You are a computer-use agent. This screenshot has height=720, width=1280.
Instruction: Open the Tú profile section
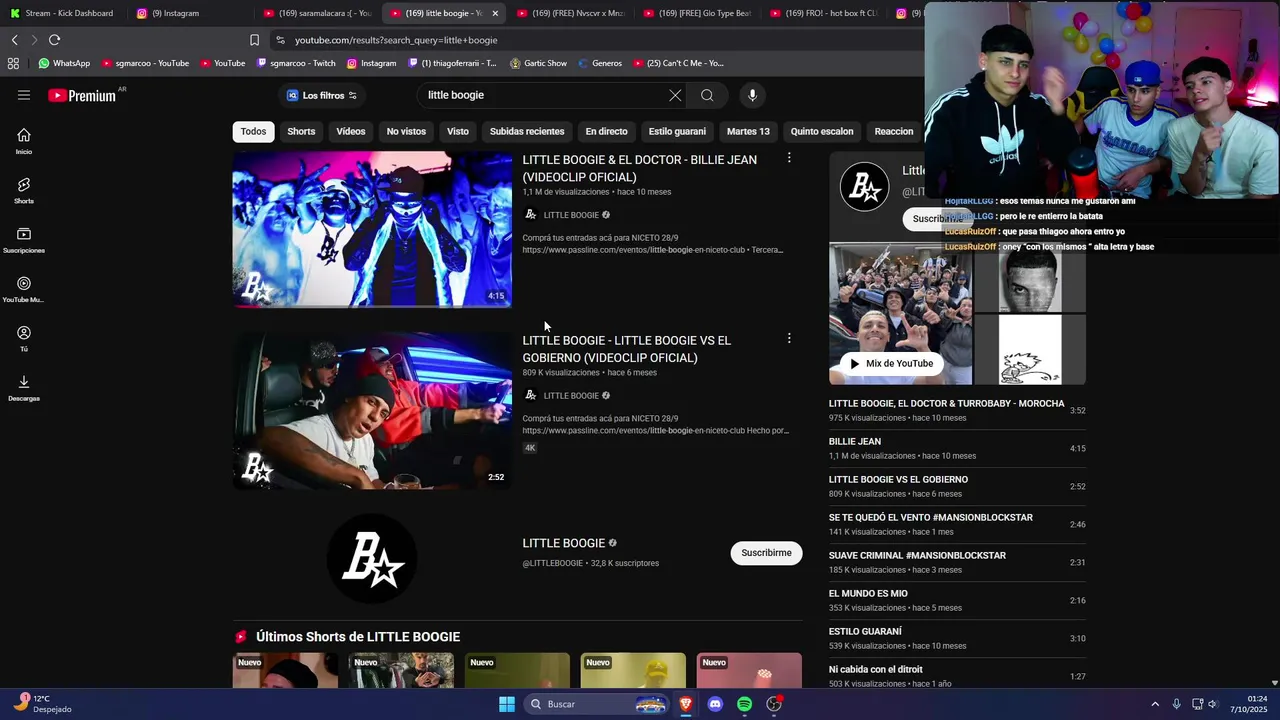point(24,338)
